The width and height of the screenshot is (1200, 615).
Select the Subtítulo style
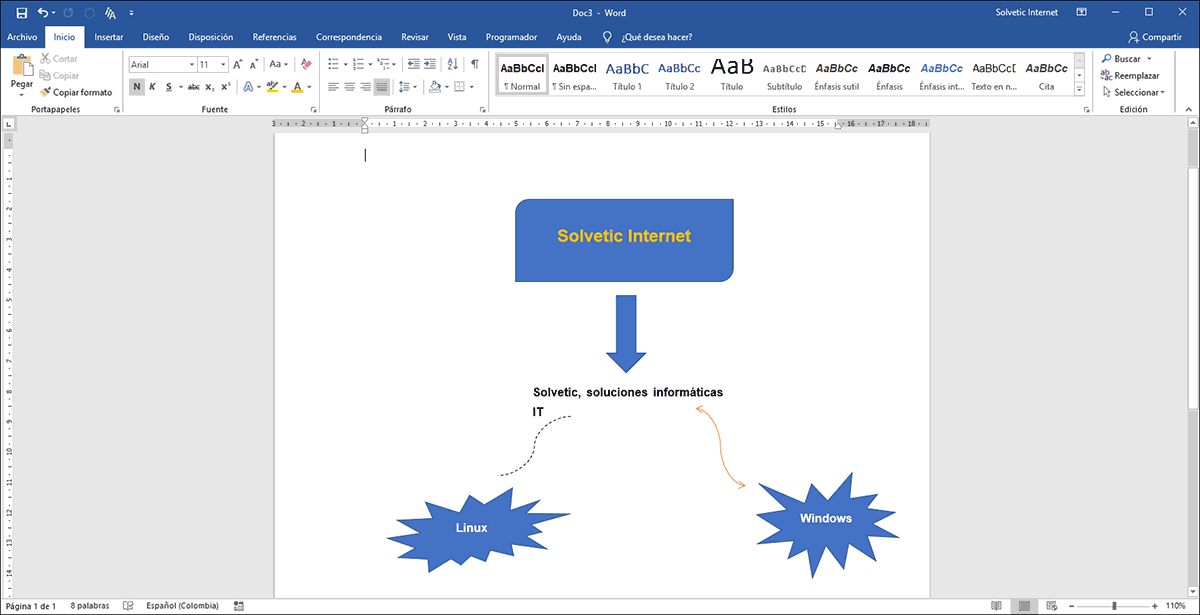click(x=784, y=74)
